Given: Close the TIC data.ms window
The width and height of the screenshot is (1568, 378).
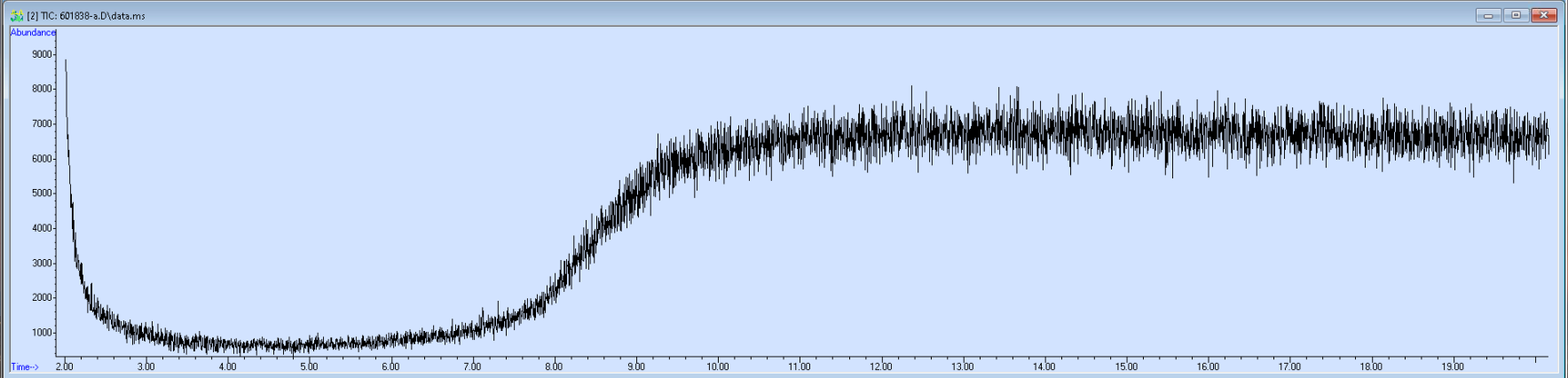Looking at the screenshot, I should pos(1544,15).
